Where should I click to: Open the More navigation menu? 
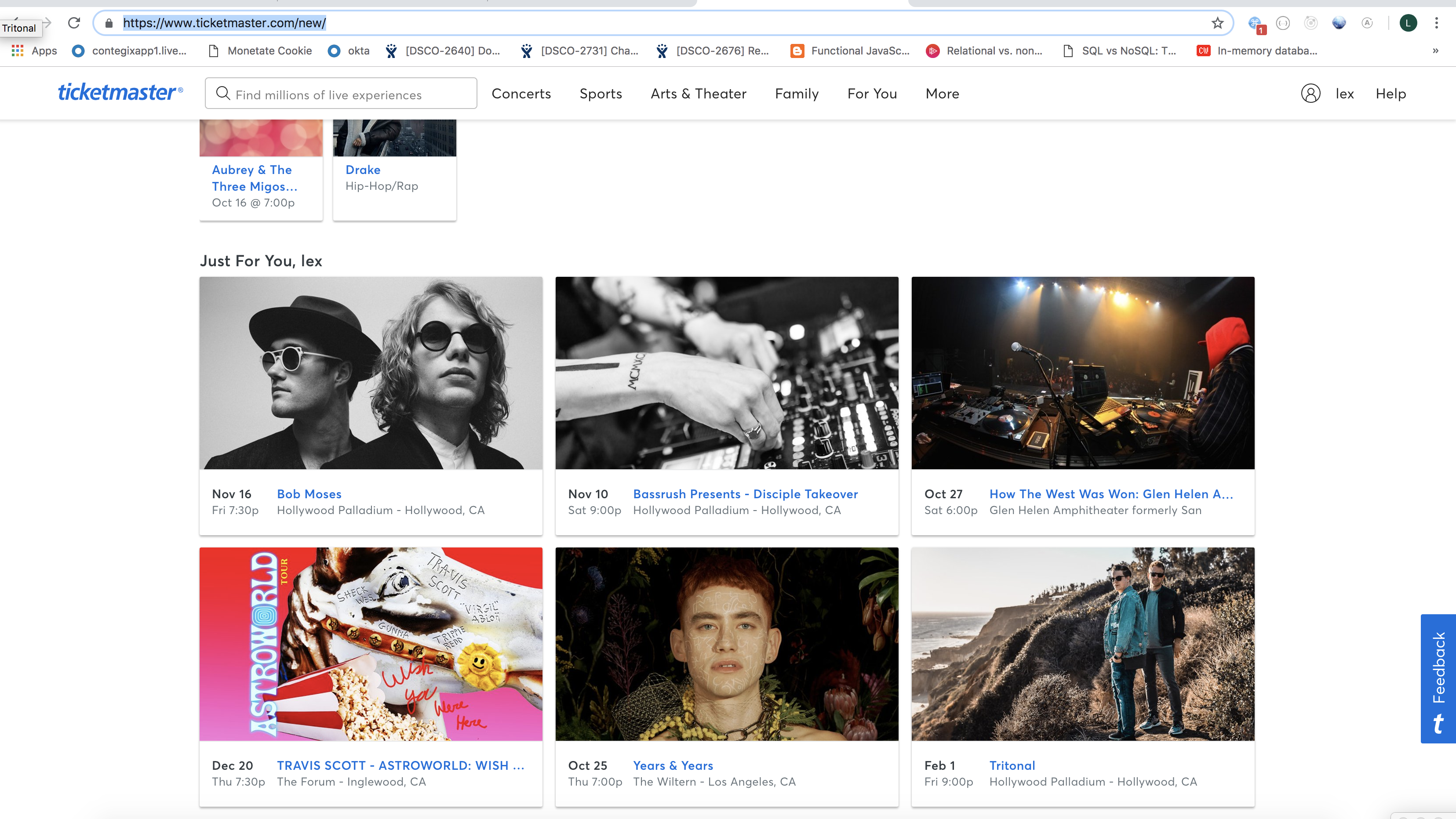click(942, 94)
